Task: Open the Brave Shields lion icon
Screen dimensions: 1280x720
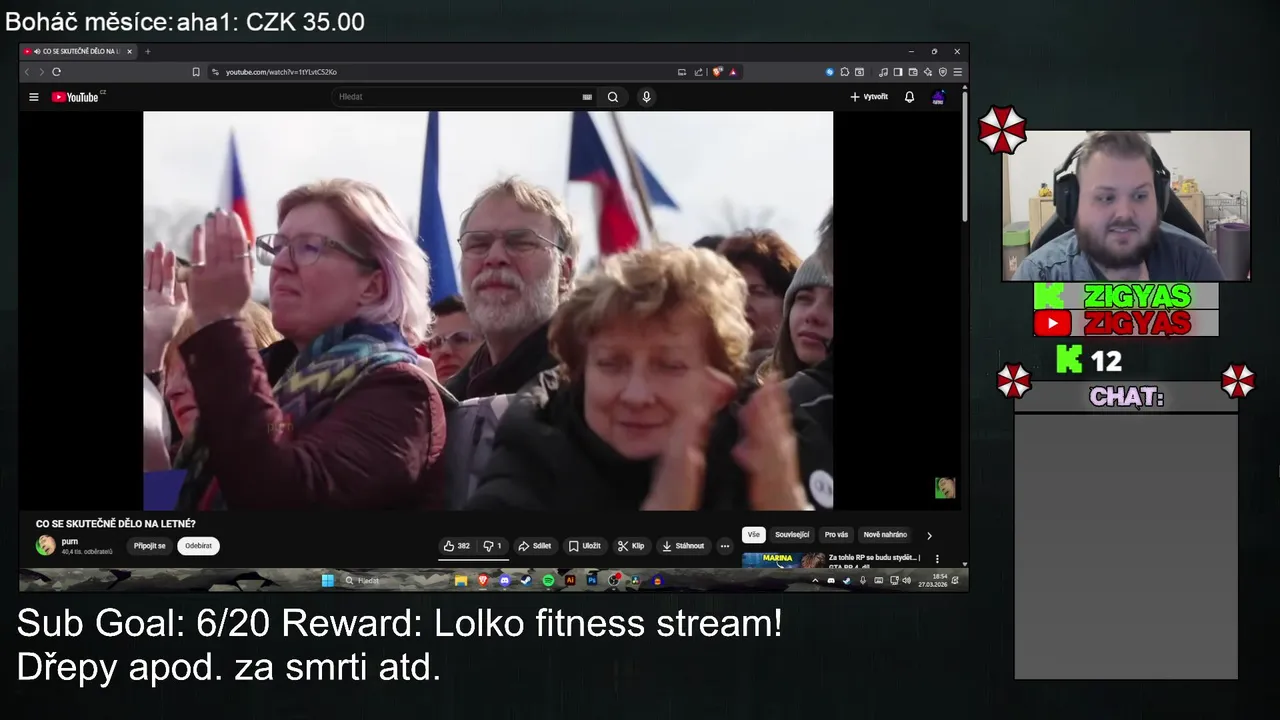Action: tap(717, 72)
